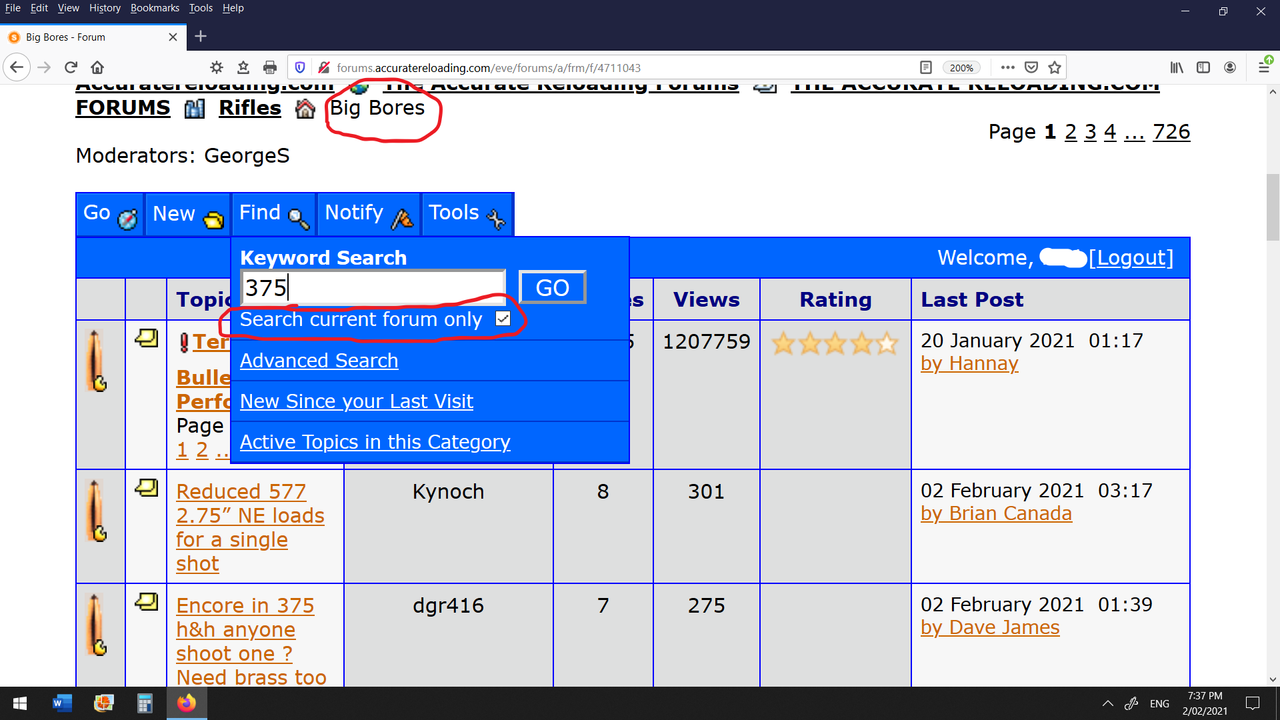
Task: Click GO to run keyword search
Action: tap(553, 288)
